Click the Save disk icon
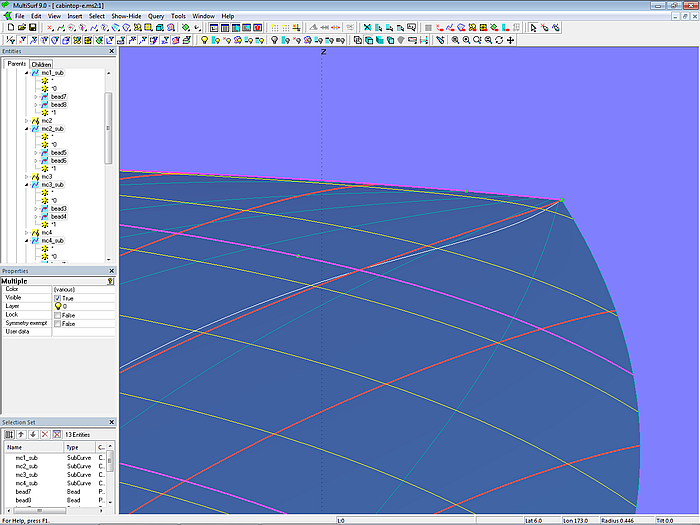 pyautogui.click(x=31, y=27)
